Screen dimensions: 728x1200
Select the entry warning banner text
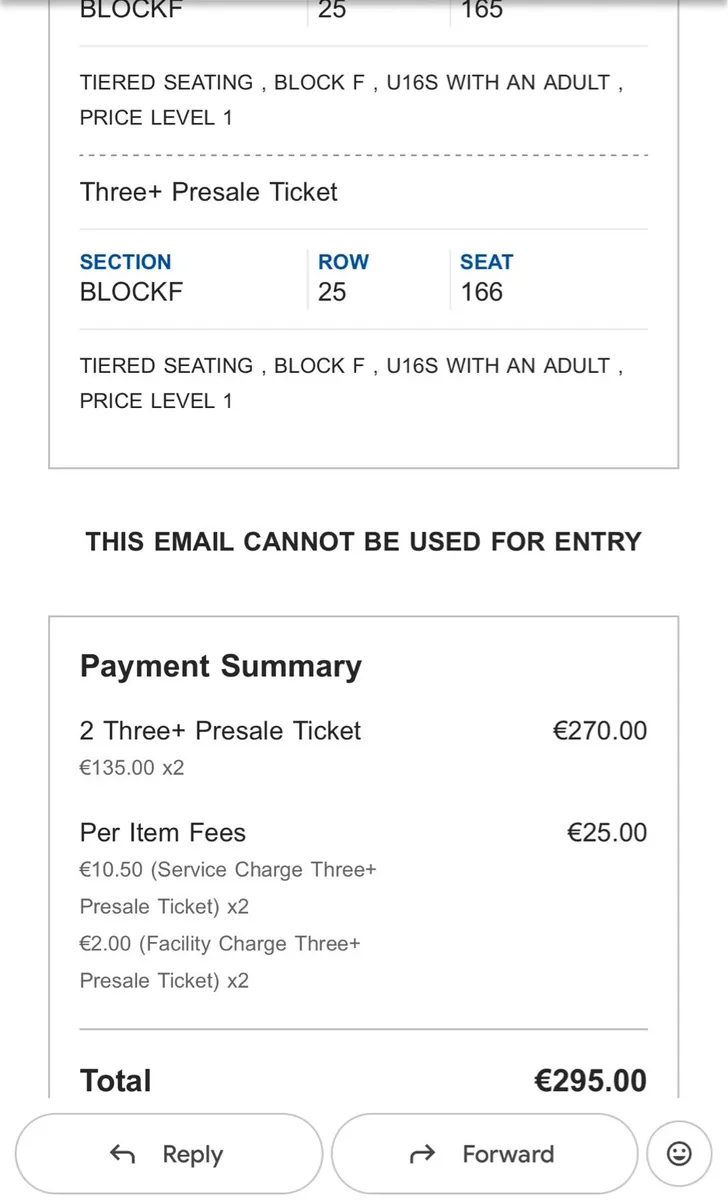pyautogui.click(x=364, y=542)
